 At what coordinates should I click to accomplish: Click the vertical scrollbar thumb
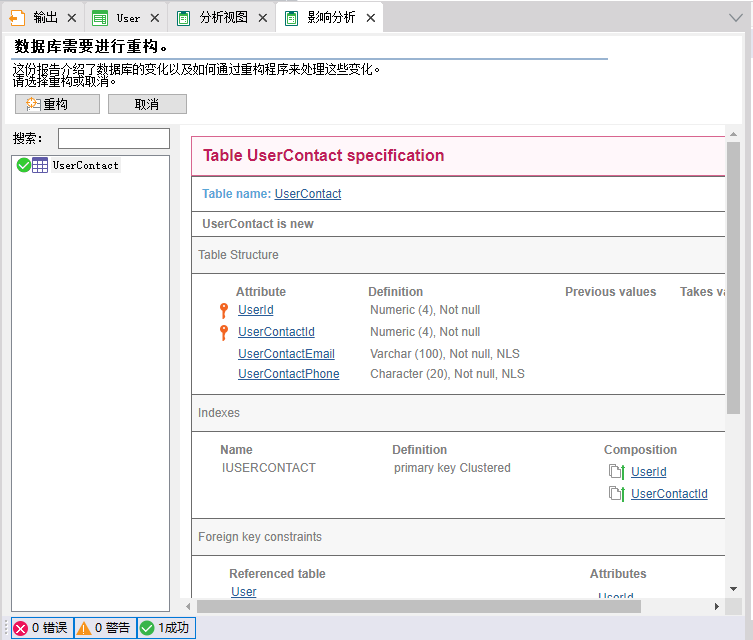[733, 278]
